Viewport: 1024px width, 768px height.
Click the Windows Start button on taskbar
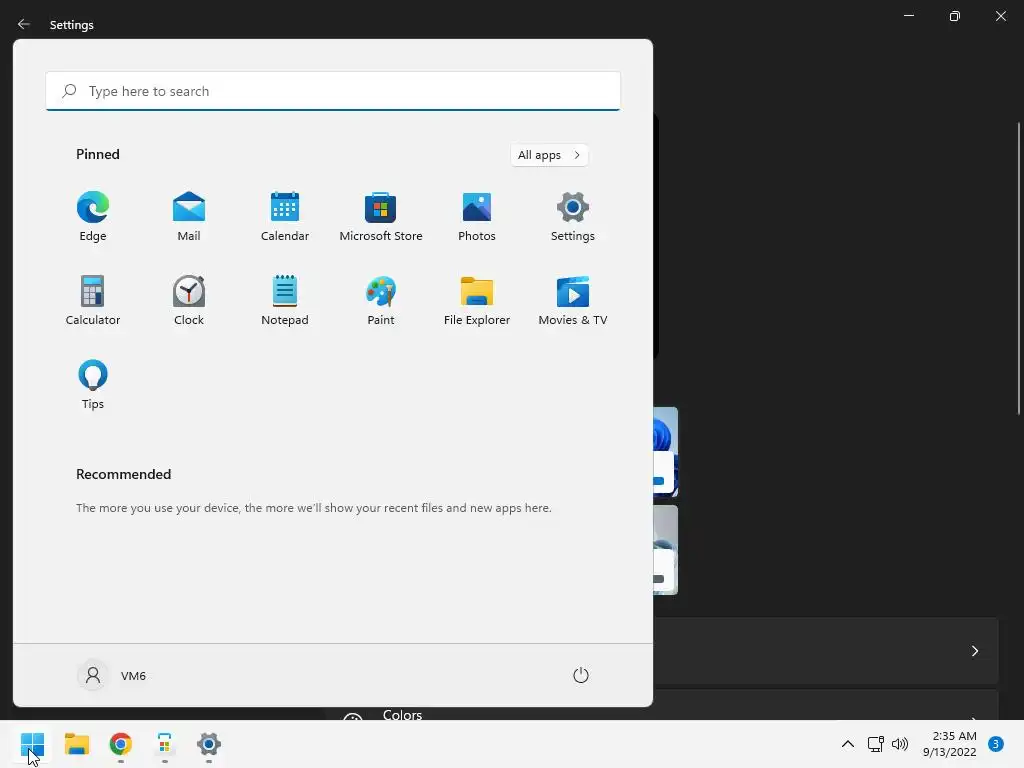pos(32,744)
